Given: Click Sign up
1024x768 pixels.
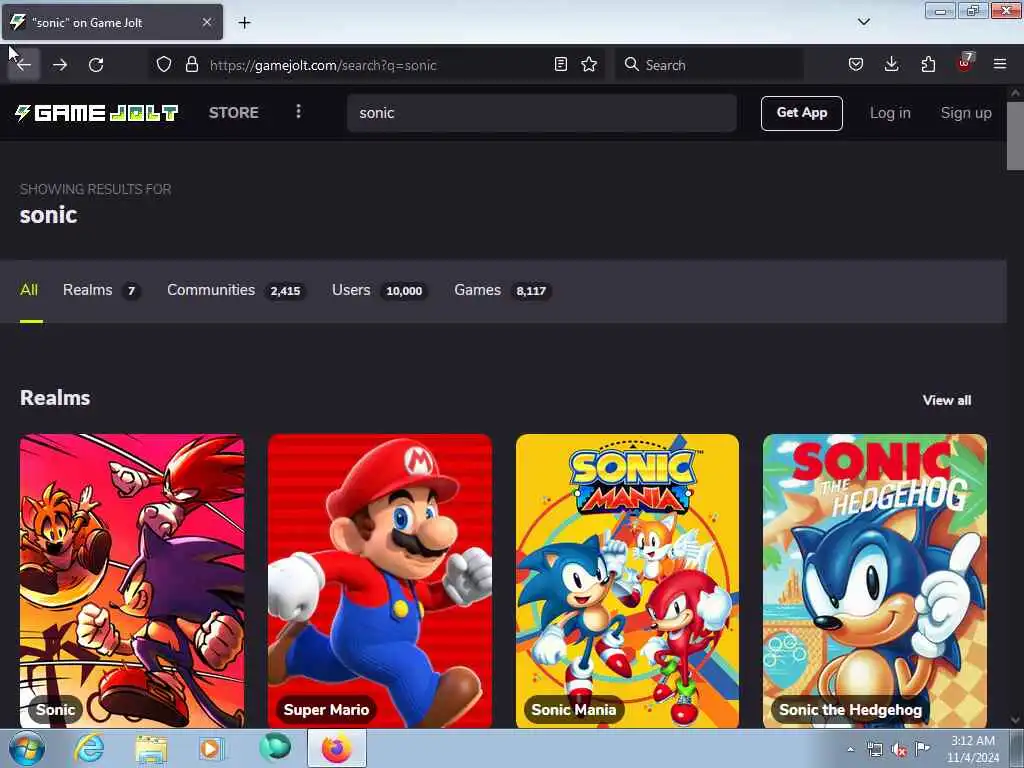Looking at the screenshot, I should [x=966, y=113].
